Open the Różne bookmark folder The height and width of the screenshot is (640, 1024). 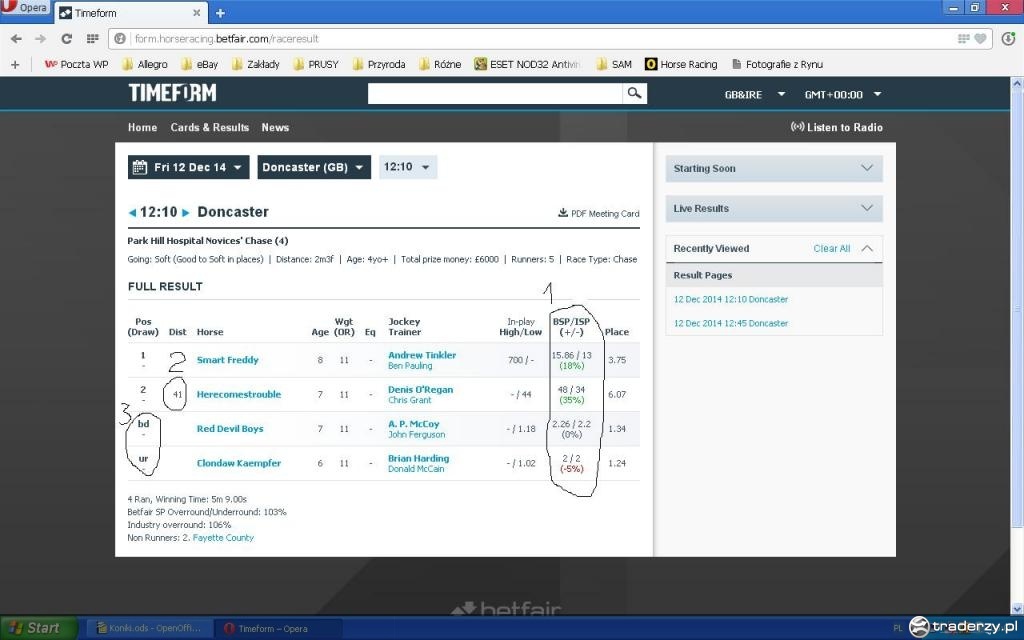click(440, 65)
